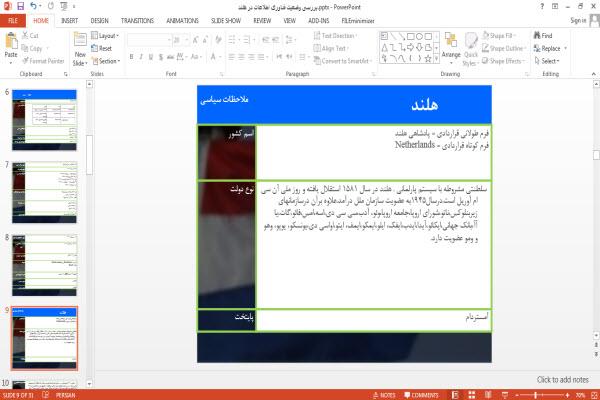Switch to the ANIMATIONS tab
This screenshot has height=400, width=600.
pos(182,21)
